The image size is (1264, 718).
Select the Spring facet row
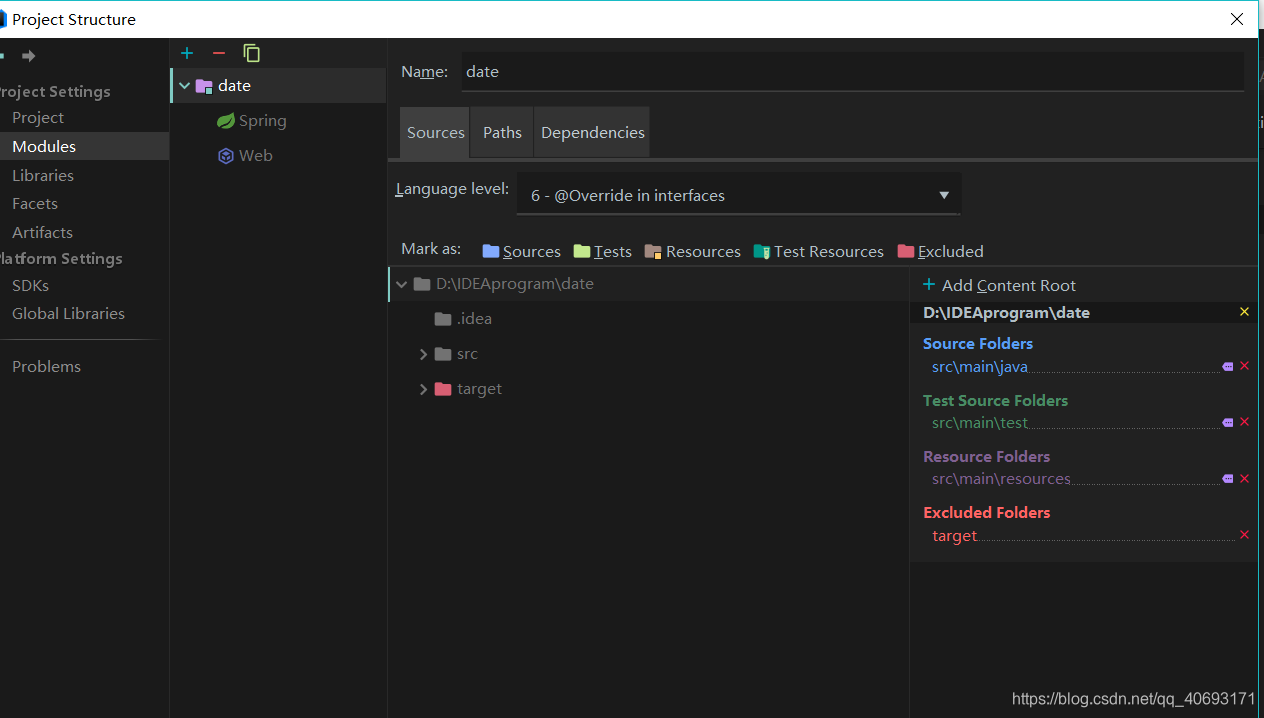coord(279,121)
